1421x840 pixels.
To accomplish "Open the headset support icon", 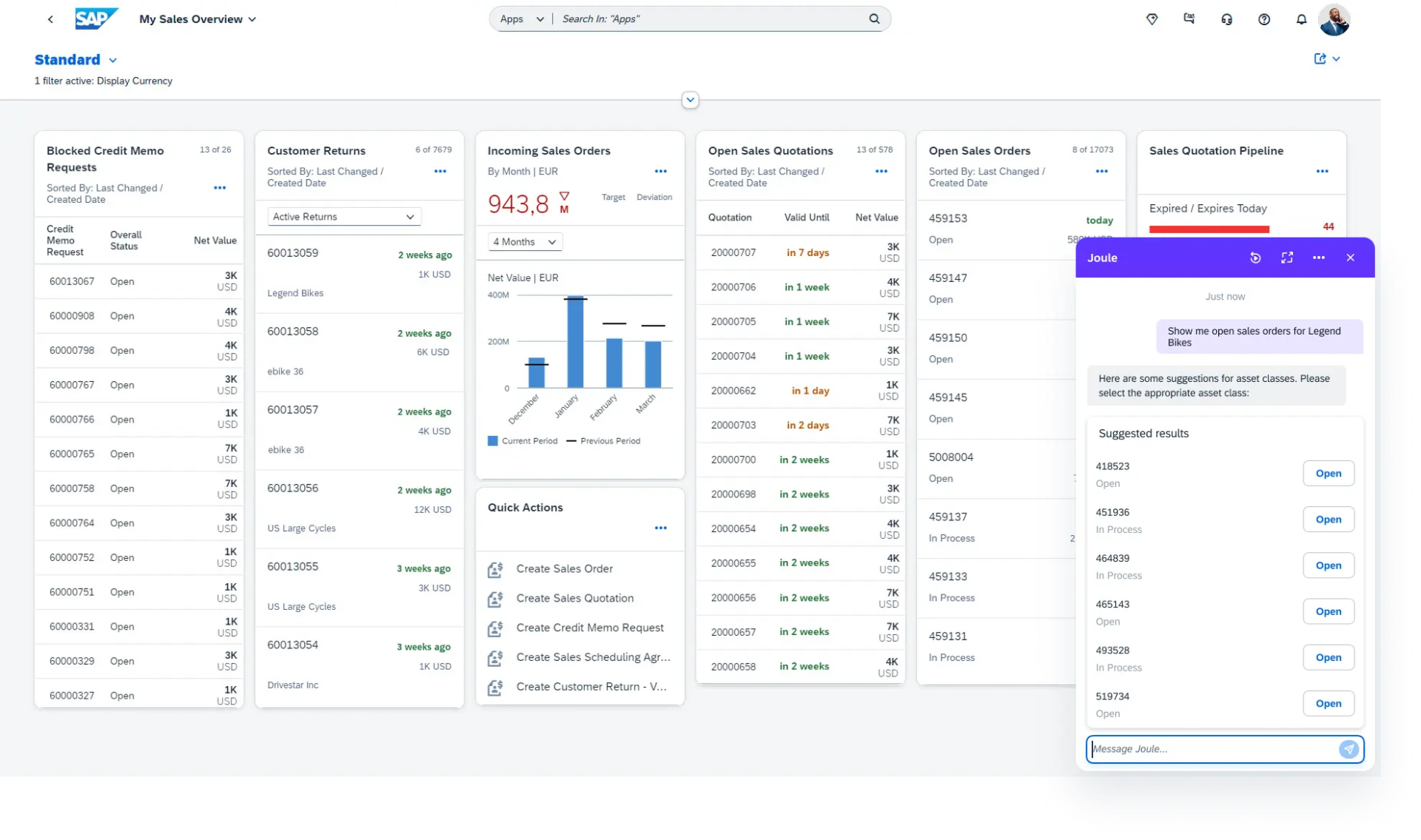I will (x=1226, y=19).
